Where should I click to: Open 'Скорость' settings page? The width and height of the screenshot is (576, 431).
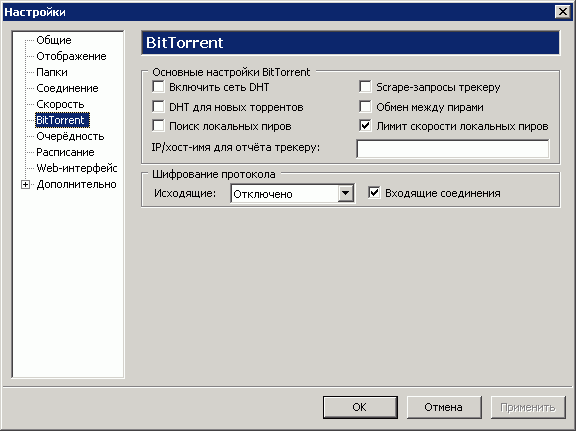60,104
